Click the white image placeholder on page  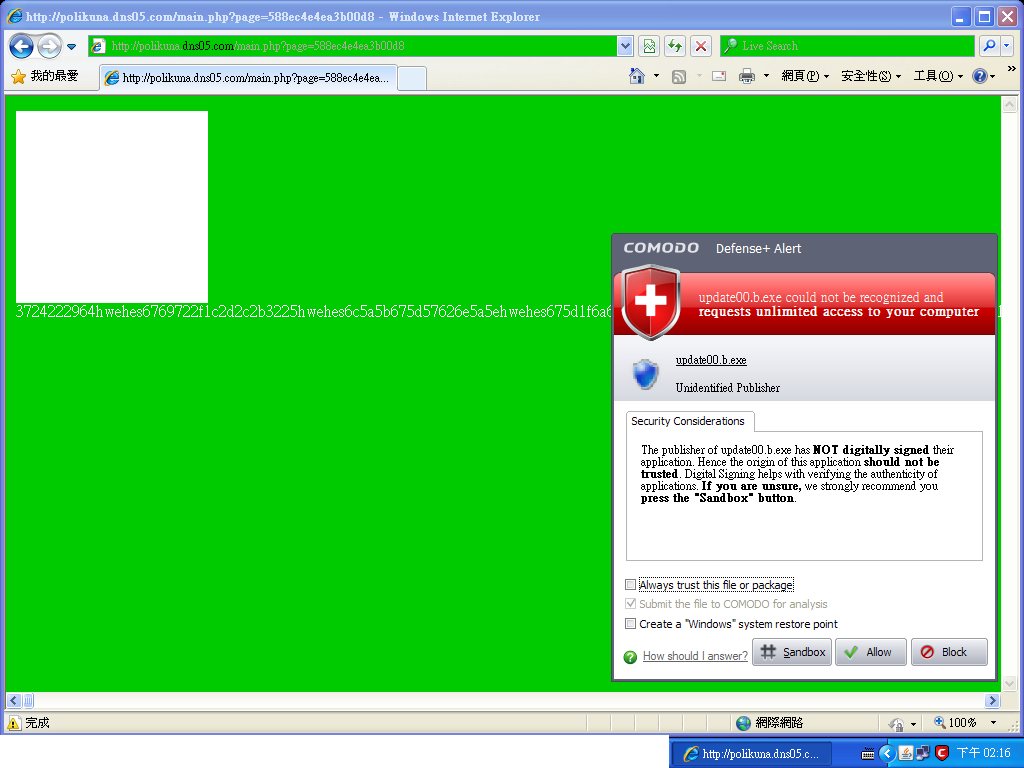coord(112,206)
